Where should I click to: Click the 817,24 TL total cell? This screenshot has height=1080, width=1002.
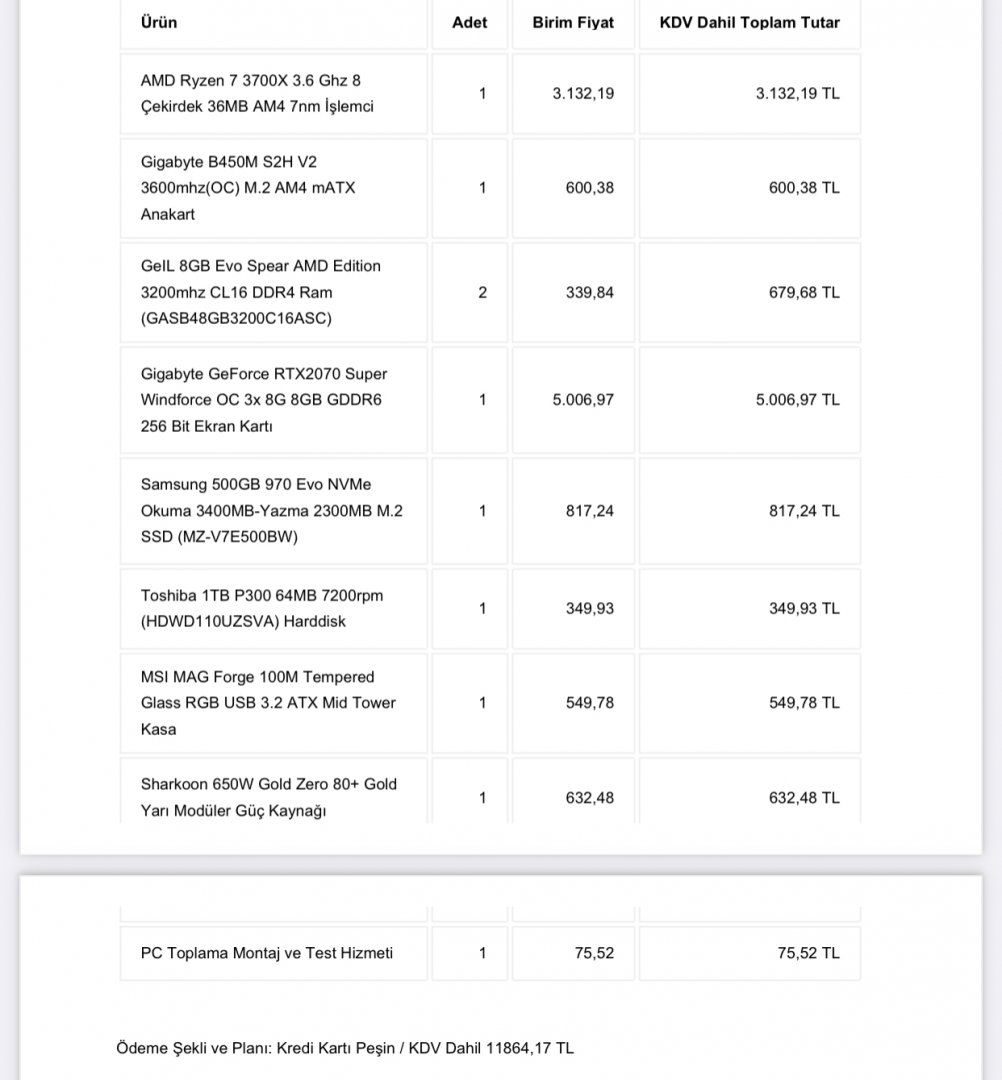tap(804, 510)
